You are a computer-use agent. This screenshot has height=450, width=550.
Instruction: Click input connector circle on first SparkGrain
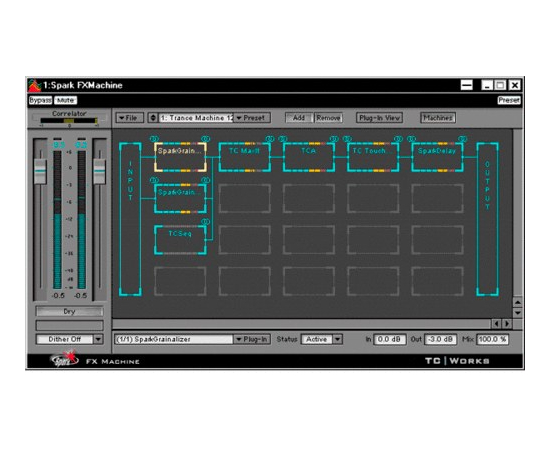pyautogui.click(x=154, y=139)
